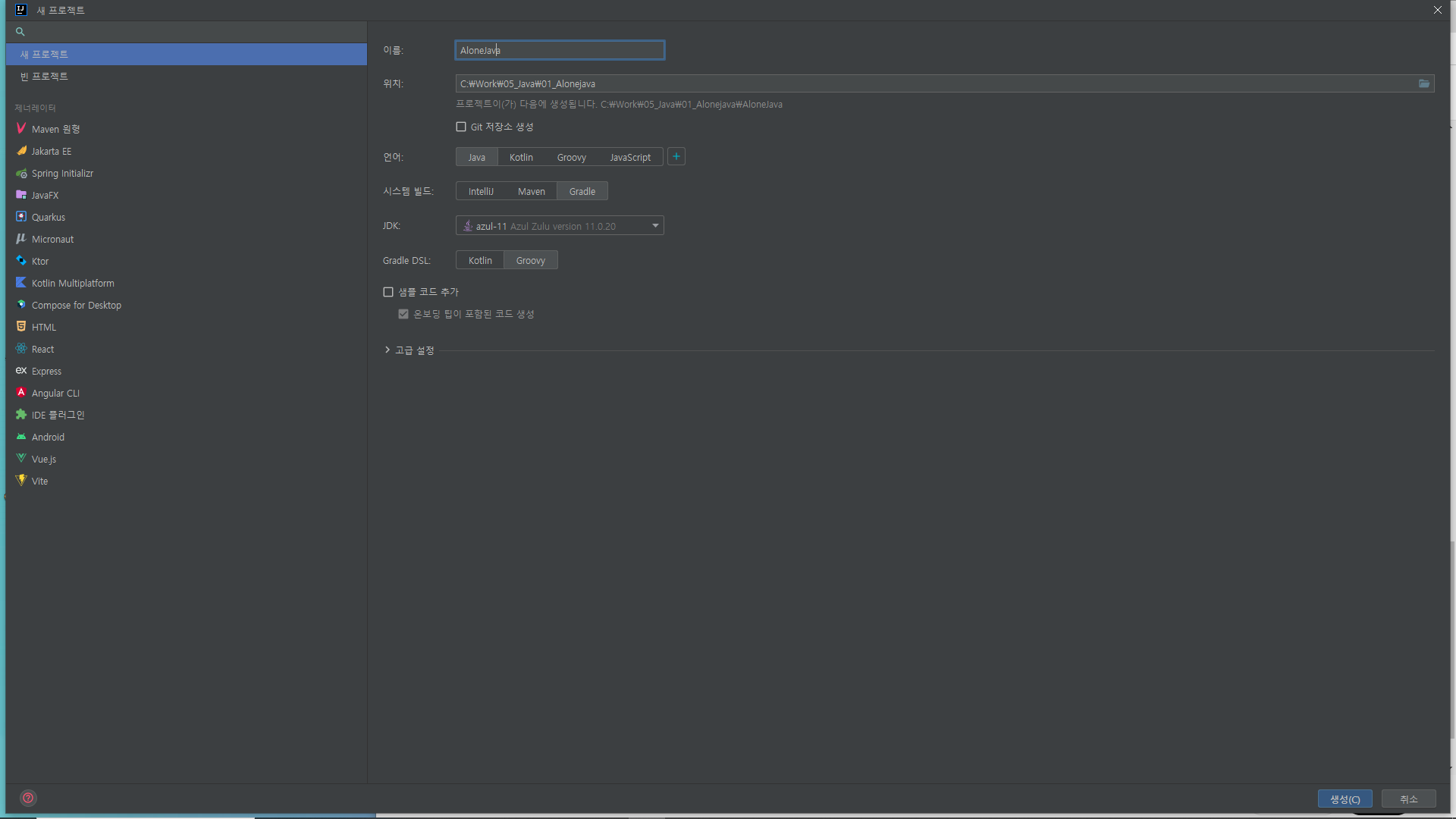This screenshot has width=1456, height=819.
Task: Pick the Kotlin Multiplatform generator icon
Action: point(21,283)
